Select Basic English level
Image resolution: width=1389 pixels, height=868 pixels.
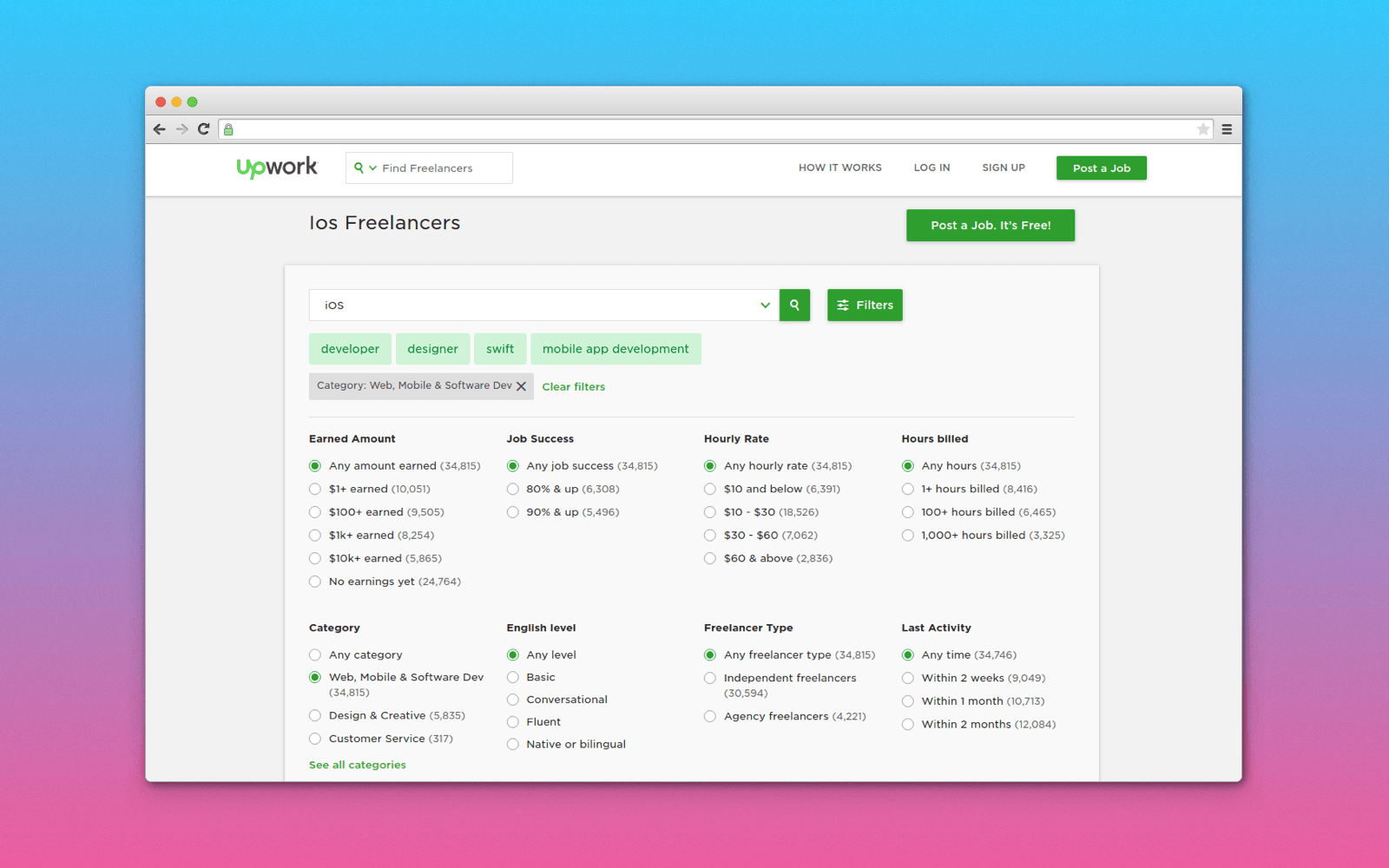tap(513, 678)
